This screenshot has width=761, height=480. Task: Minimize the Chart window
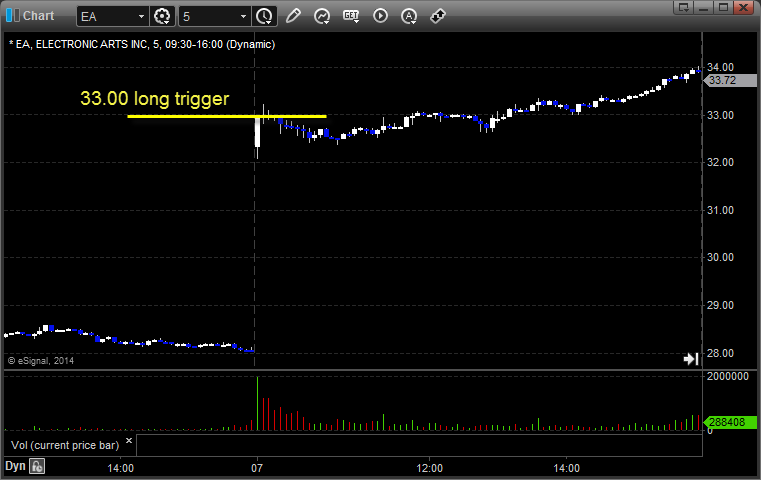[x=704, y=7]
